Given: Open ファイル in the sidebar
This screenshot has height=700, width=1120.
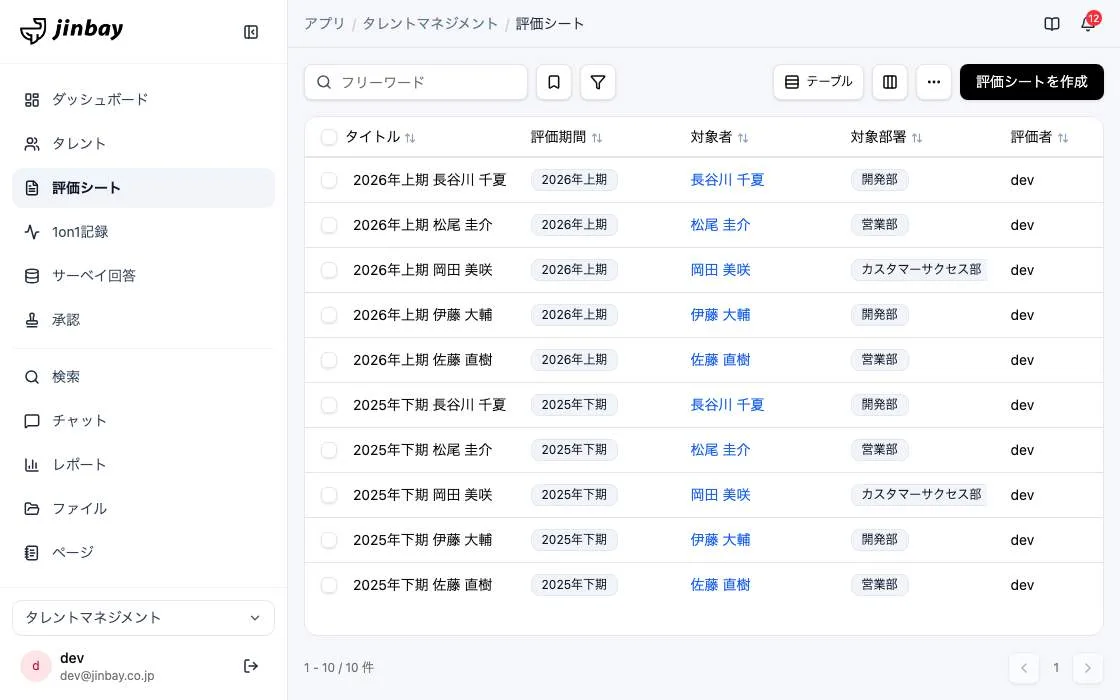Looking at the screenshot, I should 144,509.
